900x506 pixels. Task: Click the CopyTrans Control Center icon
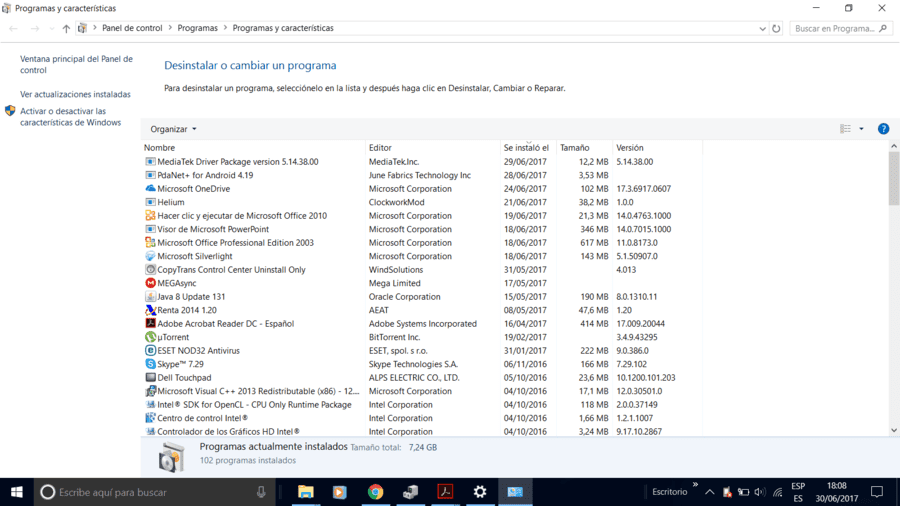(x=150, y=270)
